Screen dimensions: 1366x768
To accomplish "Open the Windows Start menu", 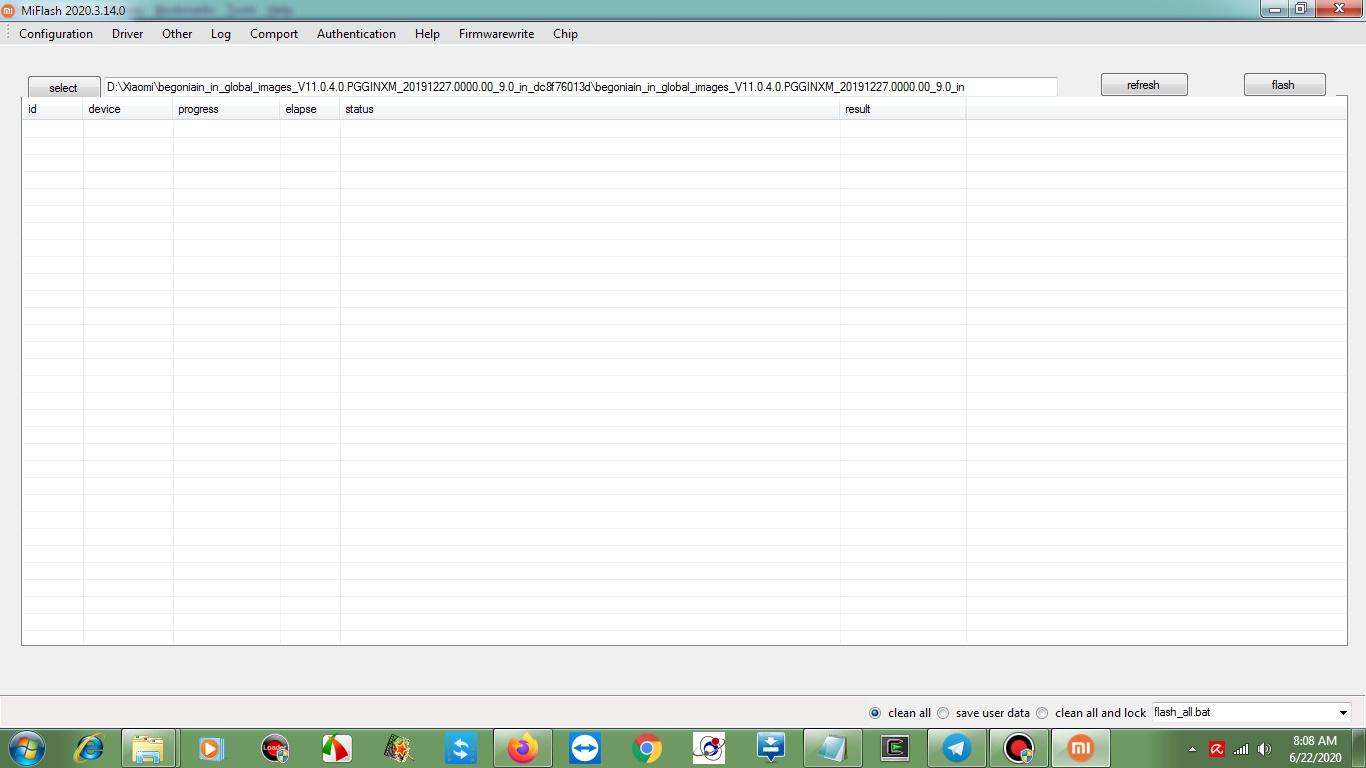I will (x=26, y=748).
